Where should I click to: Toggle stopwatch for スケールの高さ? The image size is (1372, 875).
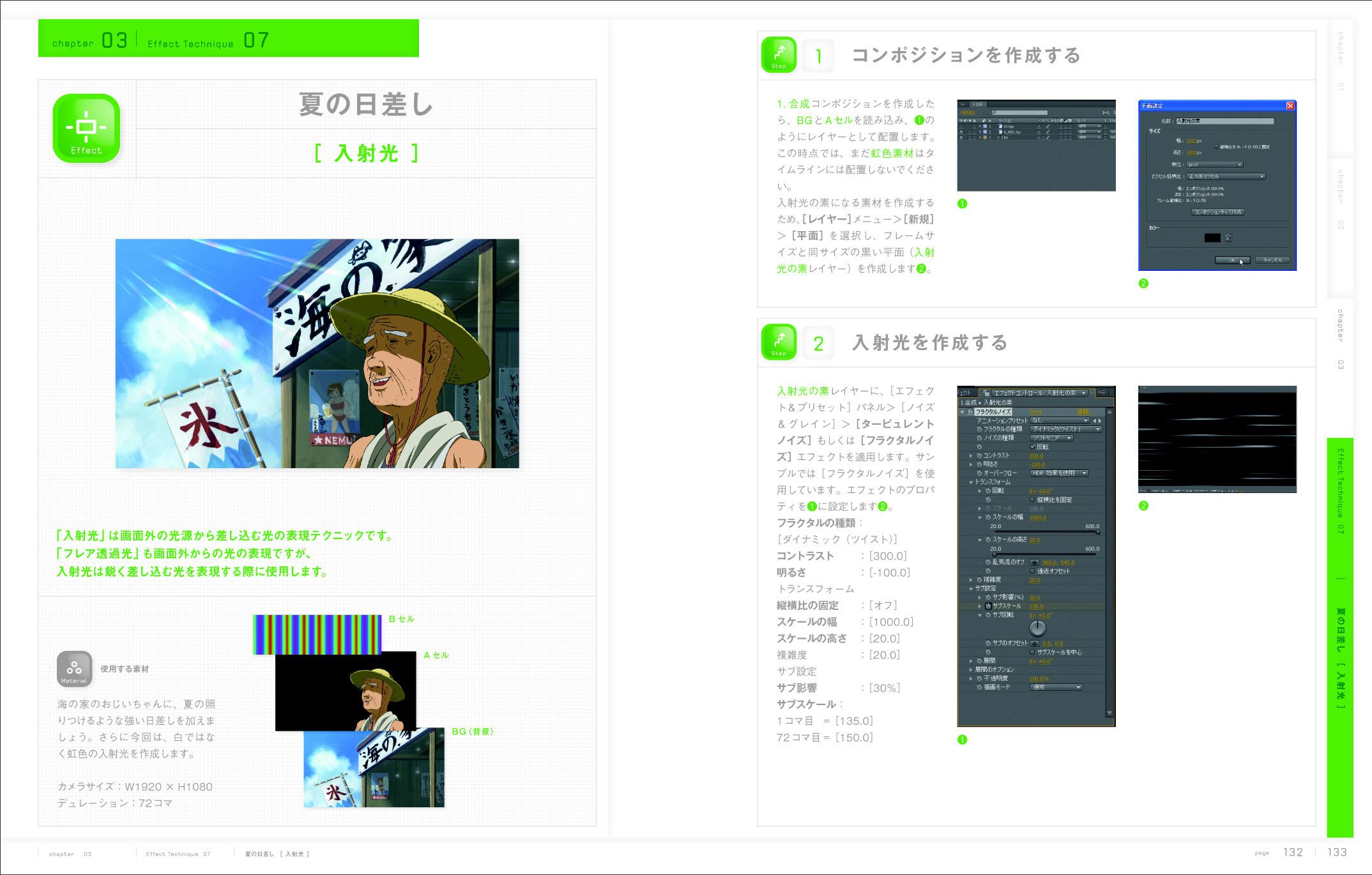coord(988,540)
